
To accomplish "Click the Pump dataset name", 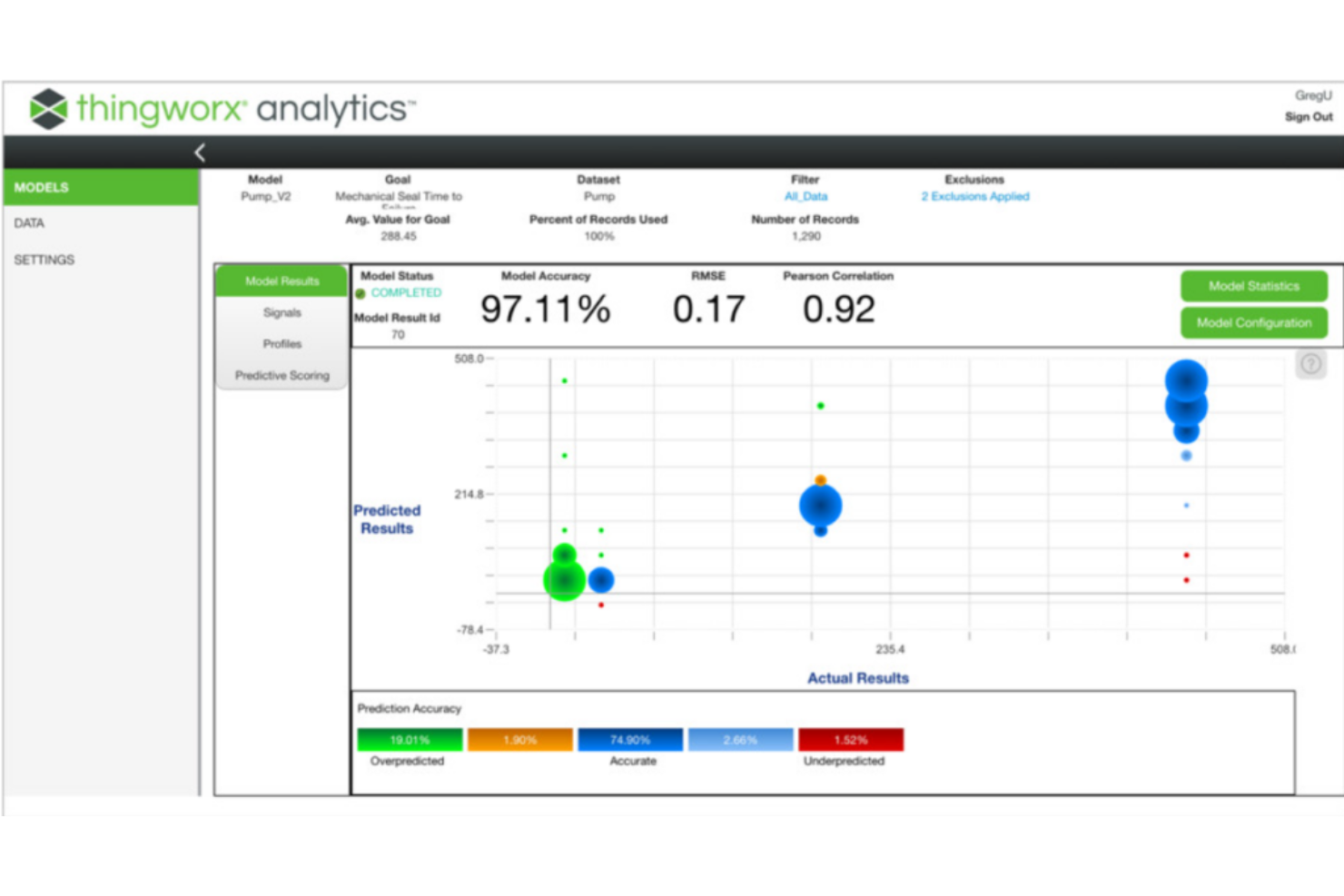I will point(598,196).
